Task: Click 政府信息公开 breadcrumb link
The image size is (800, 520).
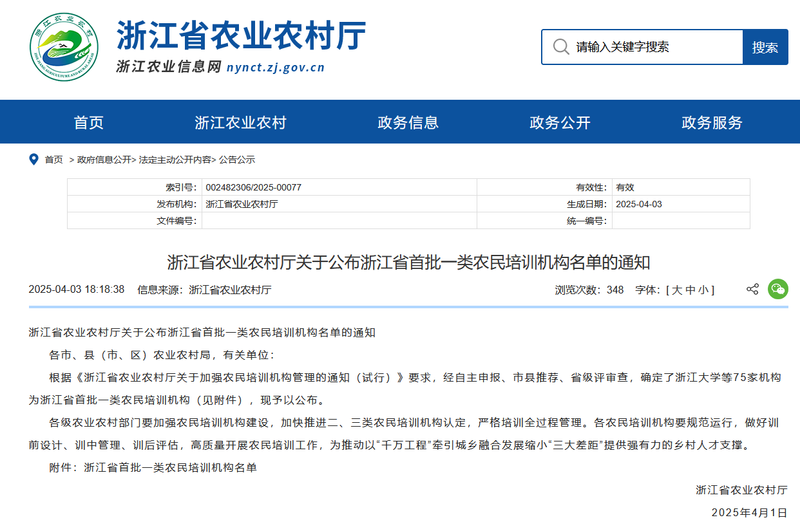Action: [104, 160]
